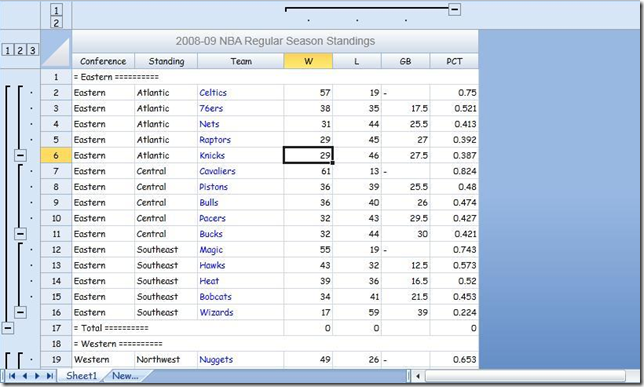Collapse the Eastern conference group beside row 17
Screen dimensions: 644x387
point(8,328)
